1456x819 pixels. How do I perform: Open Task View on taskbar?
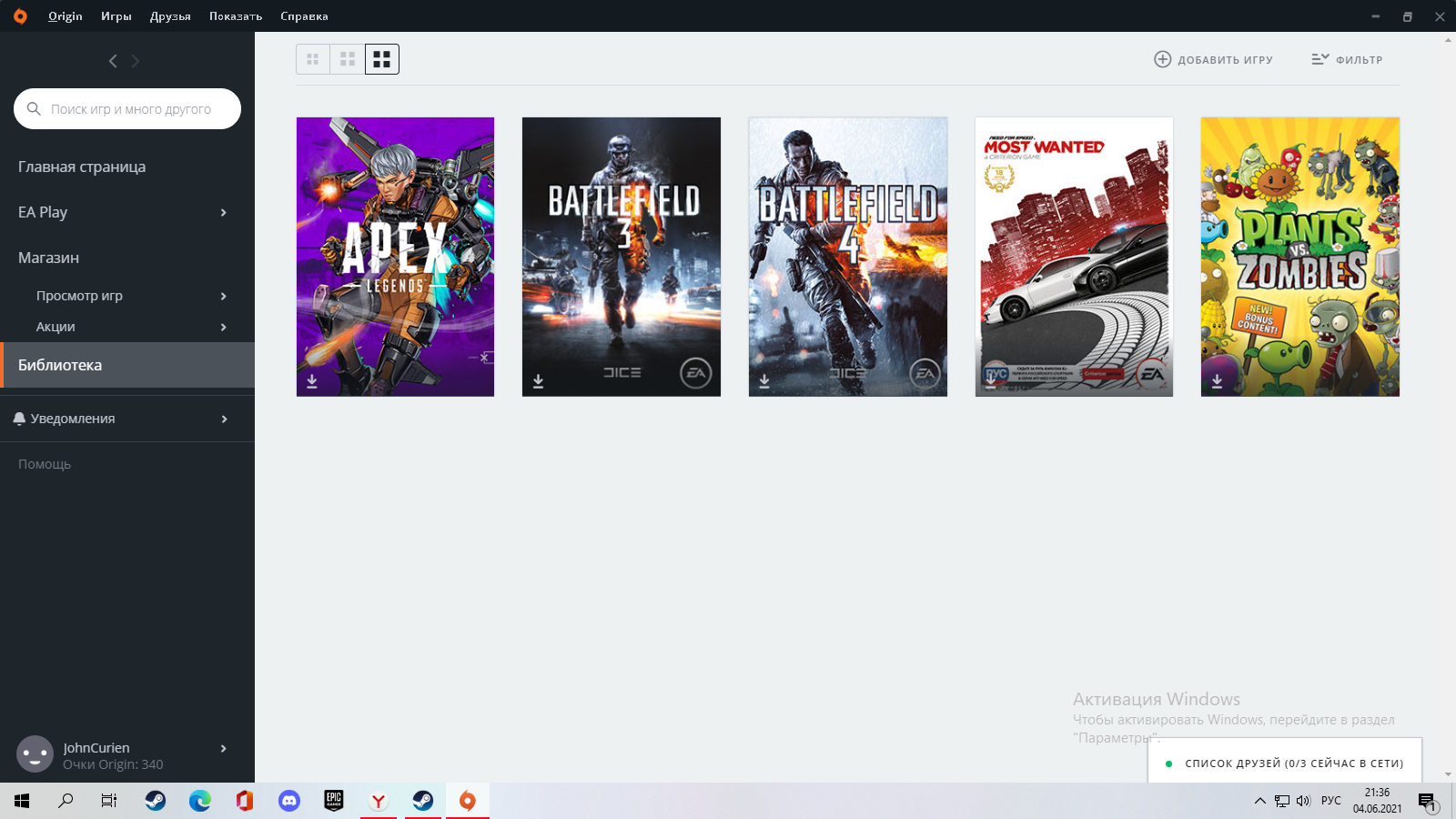point(109,801)
